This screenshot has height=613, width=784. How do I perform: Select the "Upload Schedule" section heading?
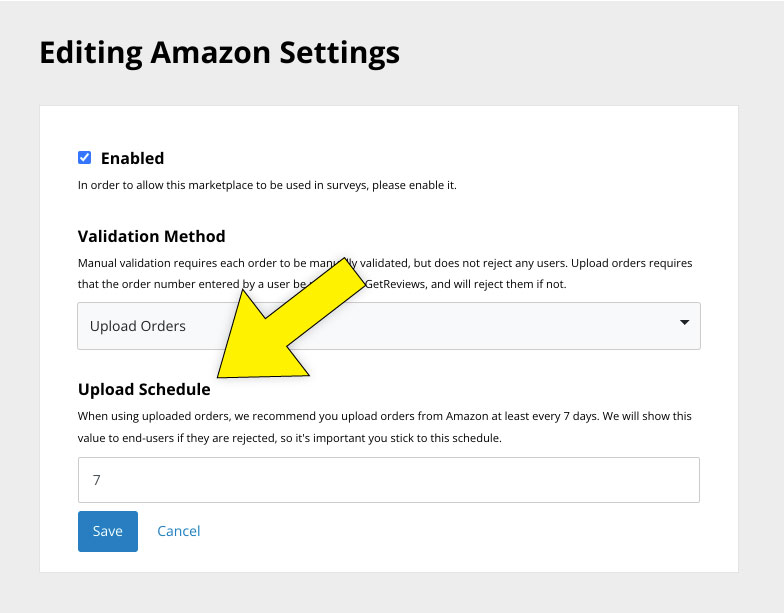click(144, 389)
